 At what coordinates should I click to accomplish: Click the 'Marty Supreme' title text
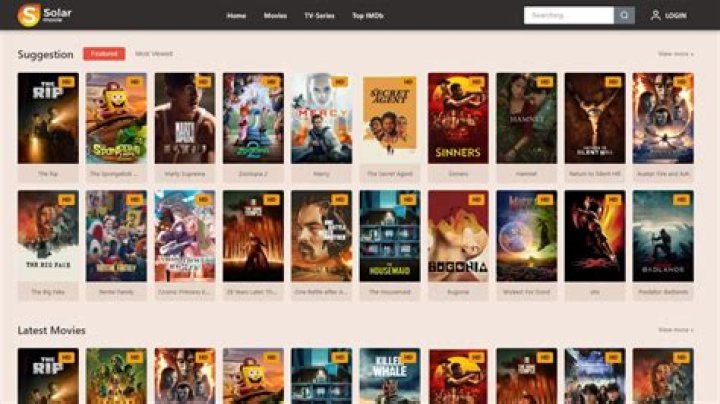pos(185,174)
